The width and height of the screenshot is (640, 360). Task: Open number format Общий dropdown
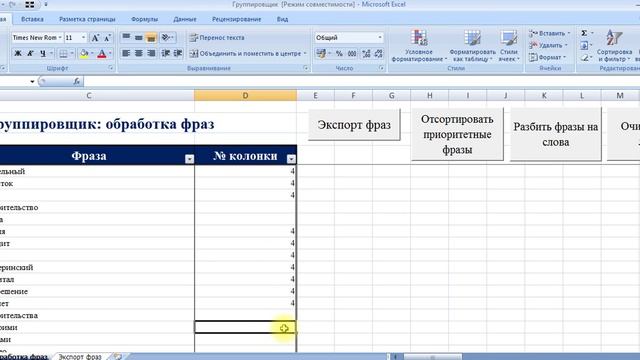(x=380, y=38)
